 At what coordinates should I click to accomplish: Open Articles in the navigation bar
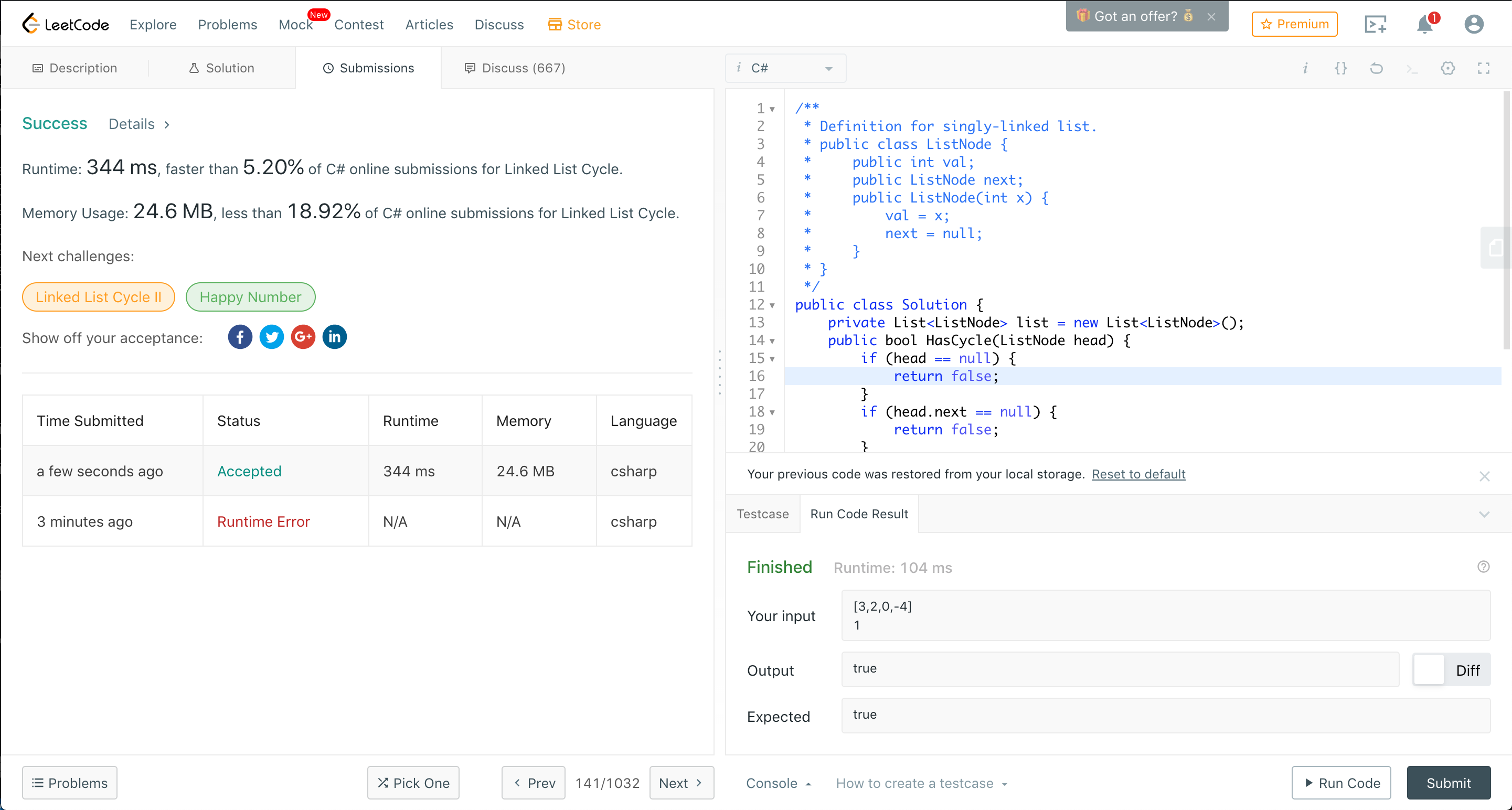click(x=429, y=24)
